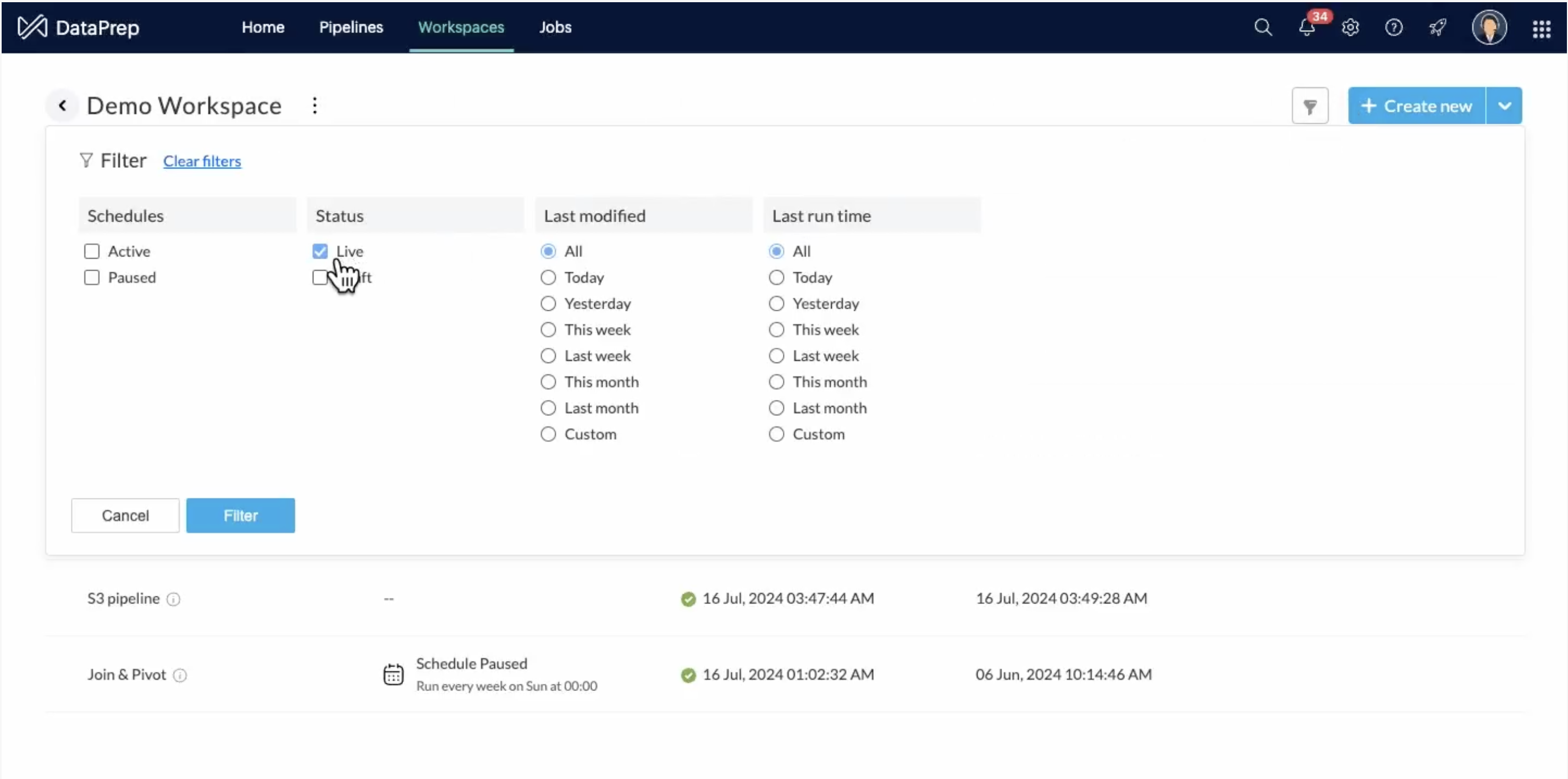Enable the Active schedules checkbox
Image resolution: width=1568 pixels, height=779 pixels.
[92, 251]
